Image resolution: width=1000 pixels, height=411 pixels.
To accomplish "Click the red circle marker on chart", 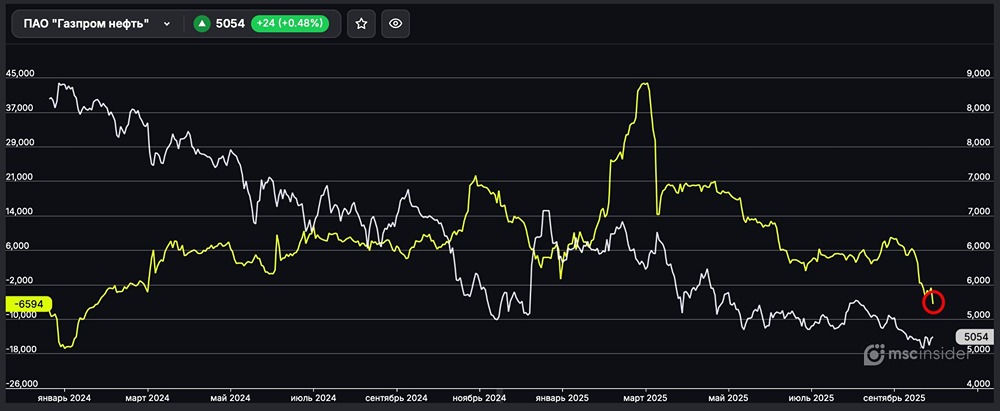I will tap(933, 299).
